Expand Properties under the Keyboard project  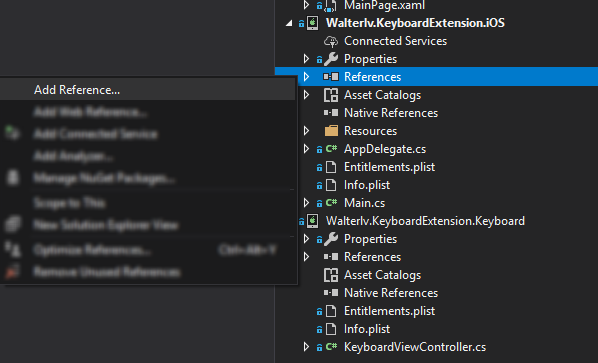coord(306,239)
